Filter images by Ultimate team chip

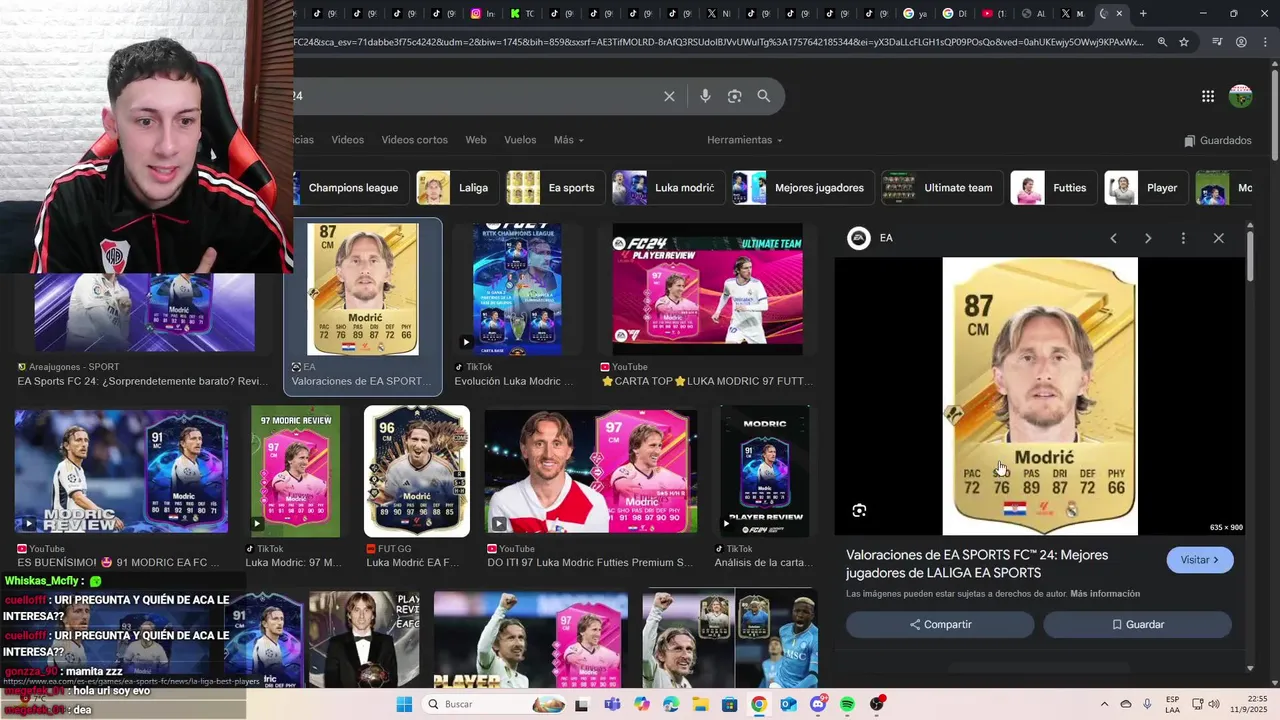tap(941, 188)
